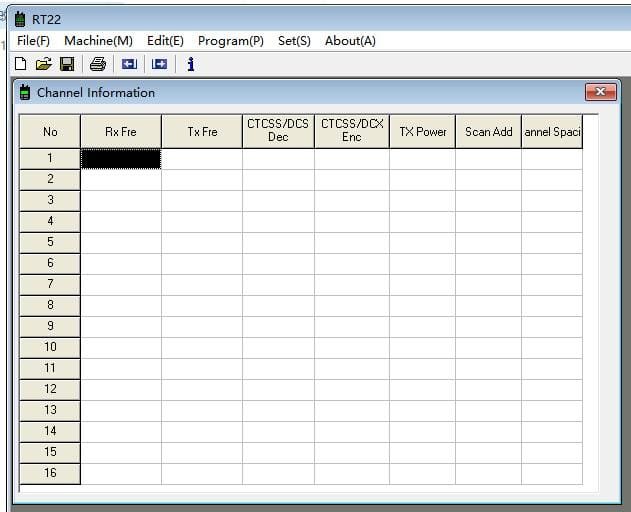This screenshot has height=512, width=631.
Task: Open the File(F) menu
Action: pos(33,41)
